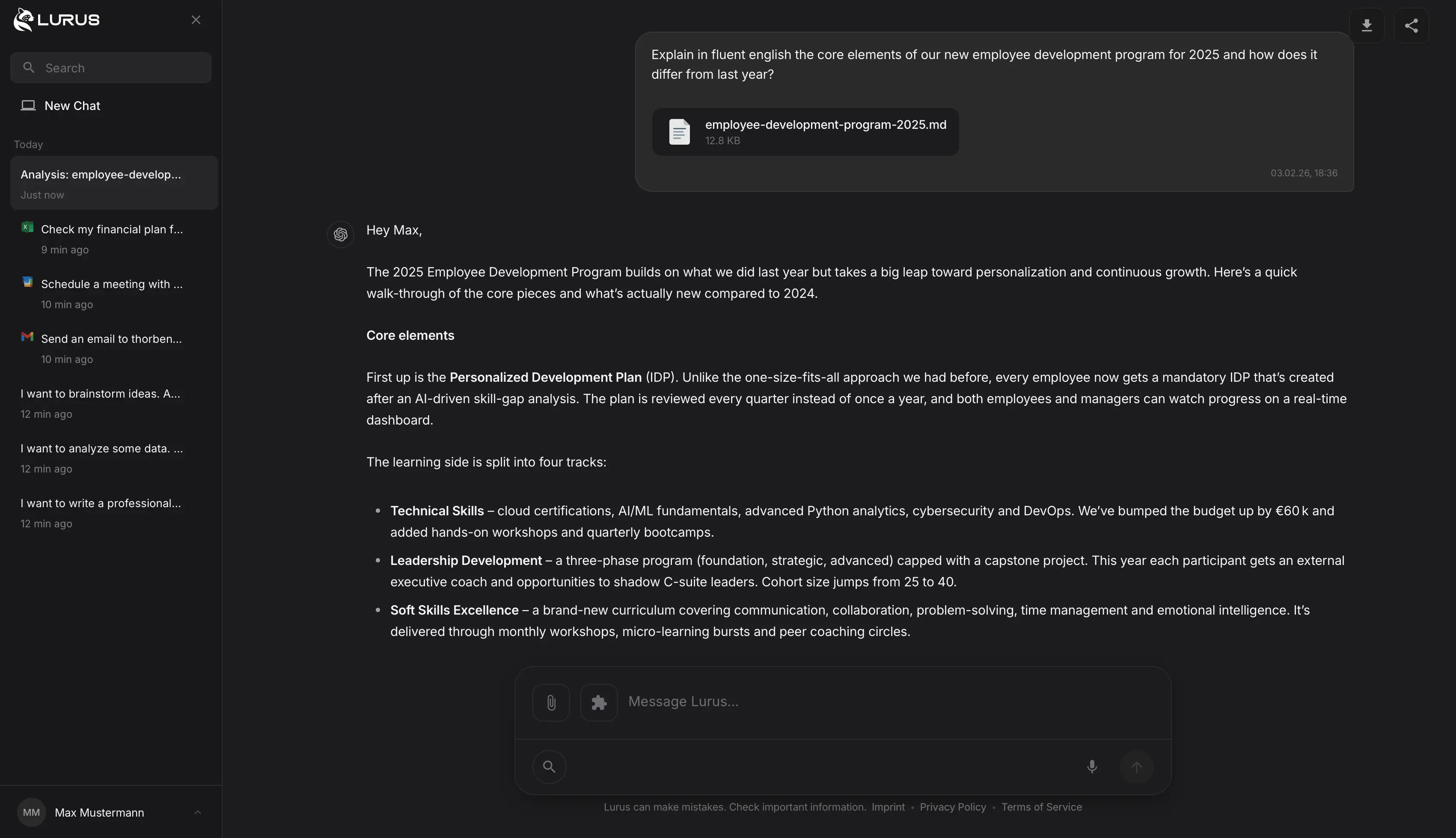Viewport: 1456px width, 838px height.
Task: Open the "Schedule a meeting with" chat
Action: (112, 284)
